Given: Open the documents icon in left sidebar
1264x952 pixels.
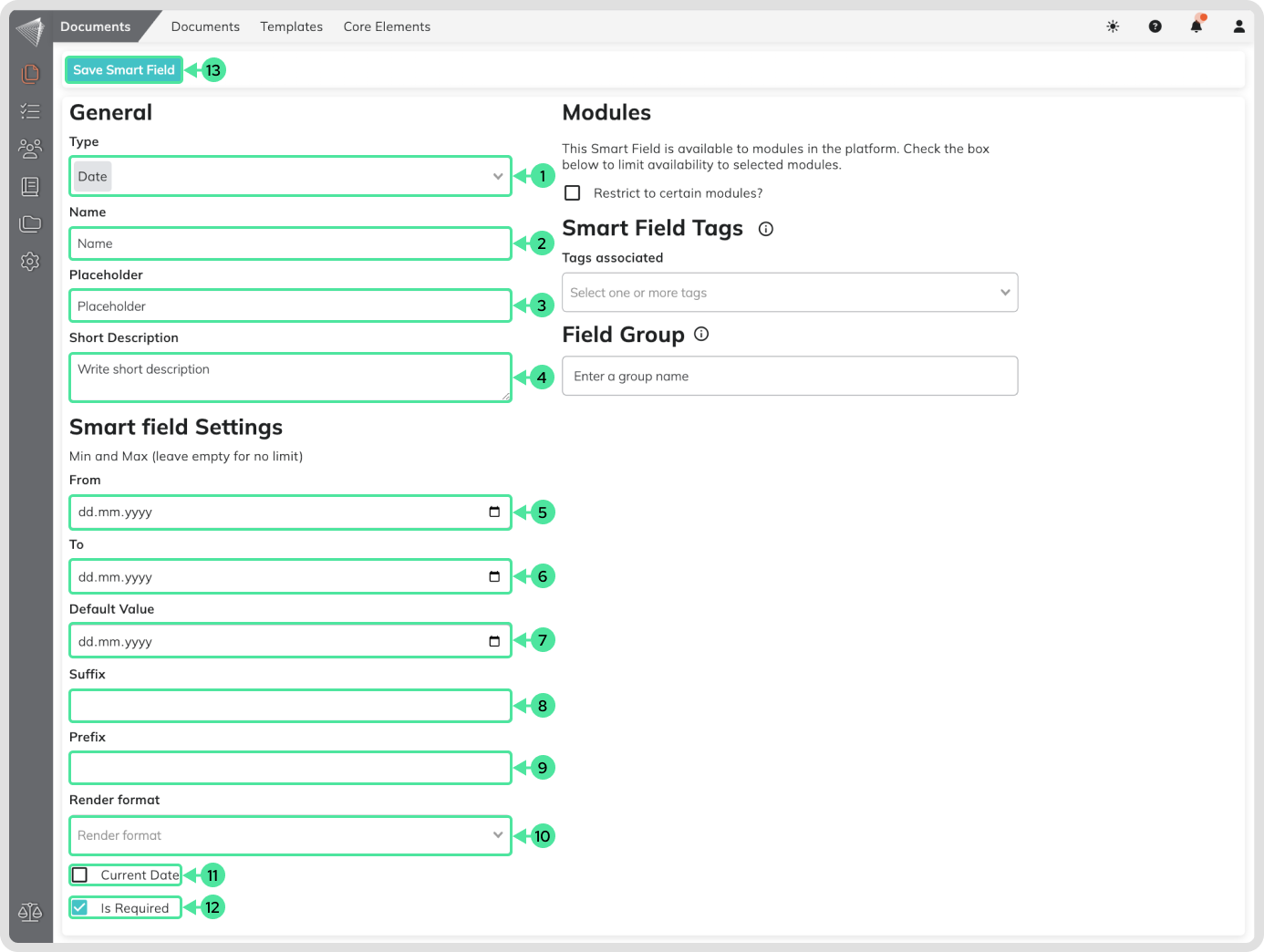Looking at the screenshot, I should [30, 73].
